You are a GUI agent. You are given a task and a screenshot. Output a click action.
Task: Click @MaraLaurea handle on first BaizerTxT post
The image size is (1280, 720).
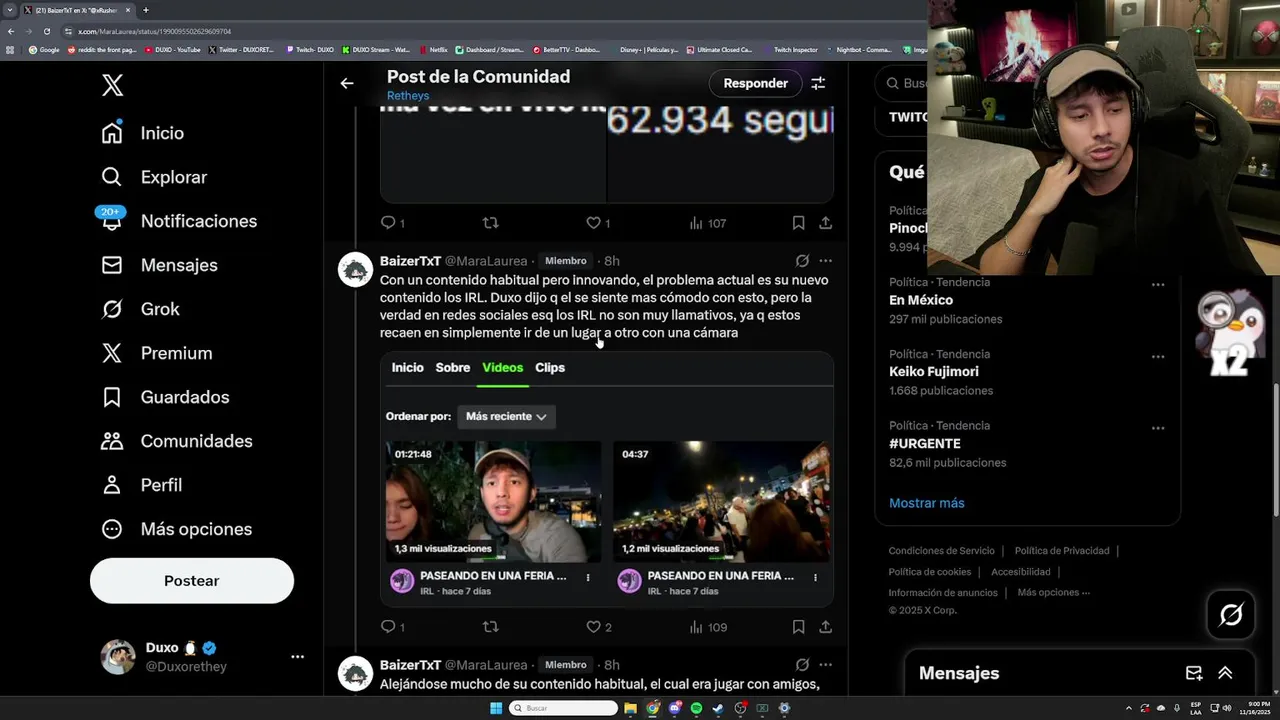[x=486, y=261]
